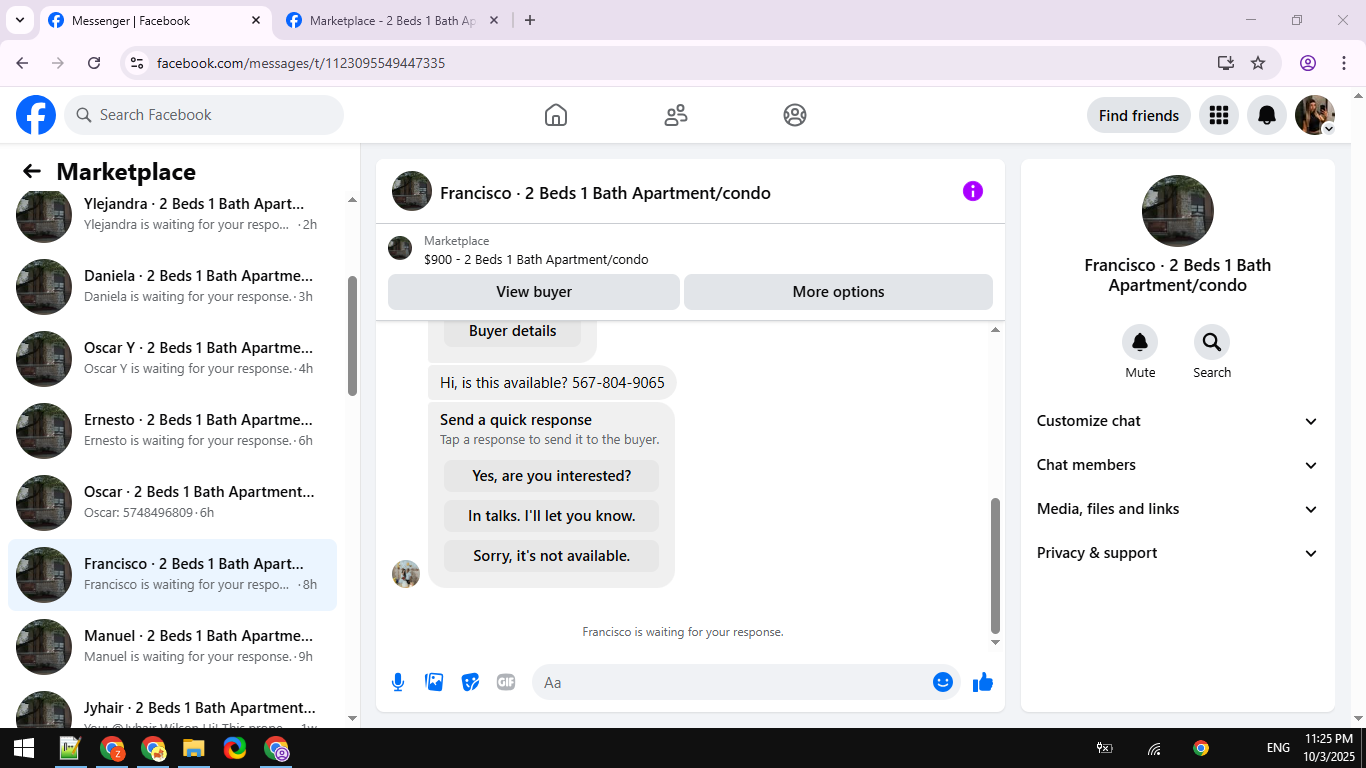Screen dimensions: 1366x768
Task: Go to the Home feed icon
Action: pyautogui.click(x=556, y=115)
